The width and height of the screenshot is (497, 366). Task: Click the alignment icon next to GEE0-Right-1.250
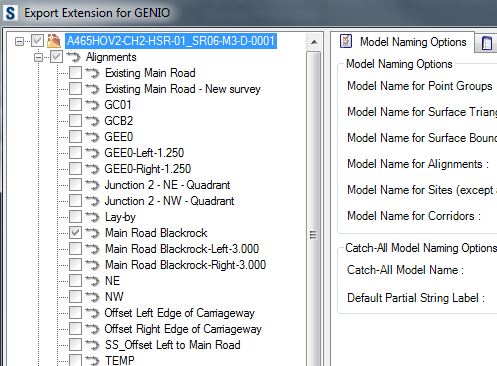pos(92,169)
